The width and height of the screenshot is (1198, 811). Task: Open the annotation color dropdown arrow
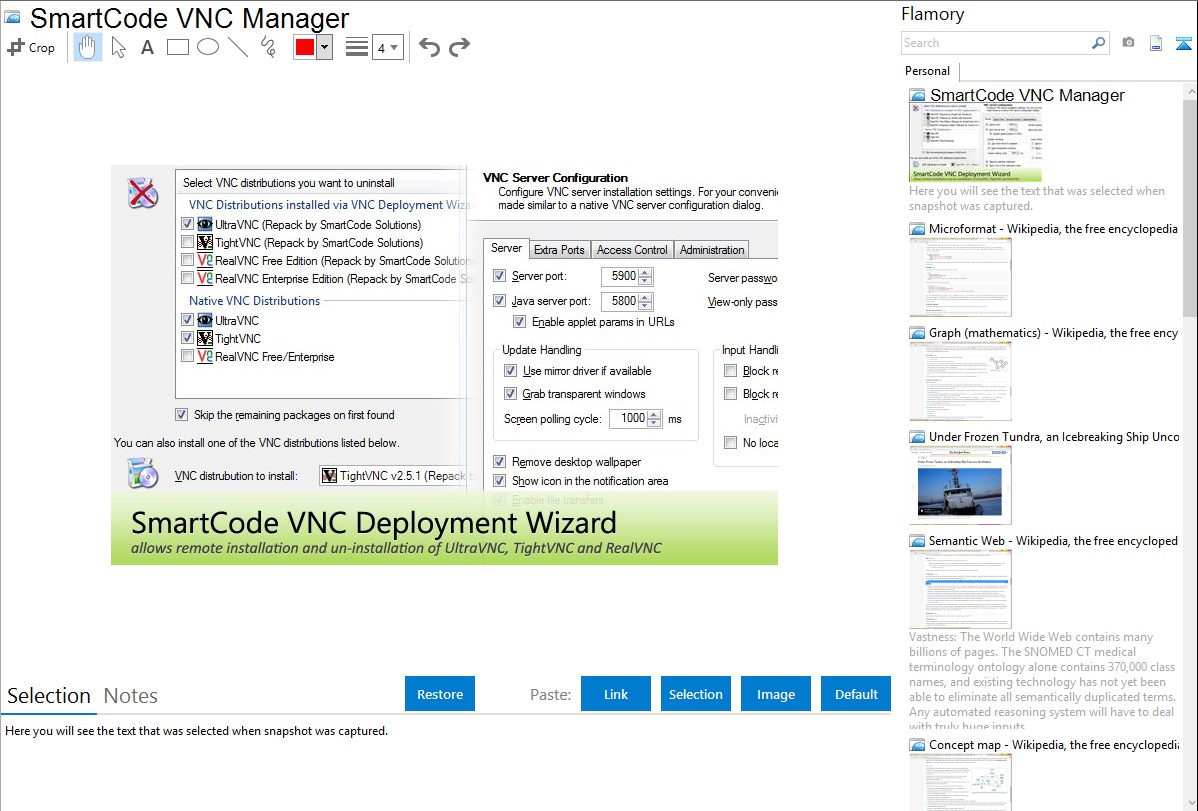tap(325, 47)
